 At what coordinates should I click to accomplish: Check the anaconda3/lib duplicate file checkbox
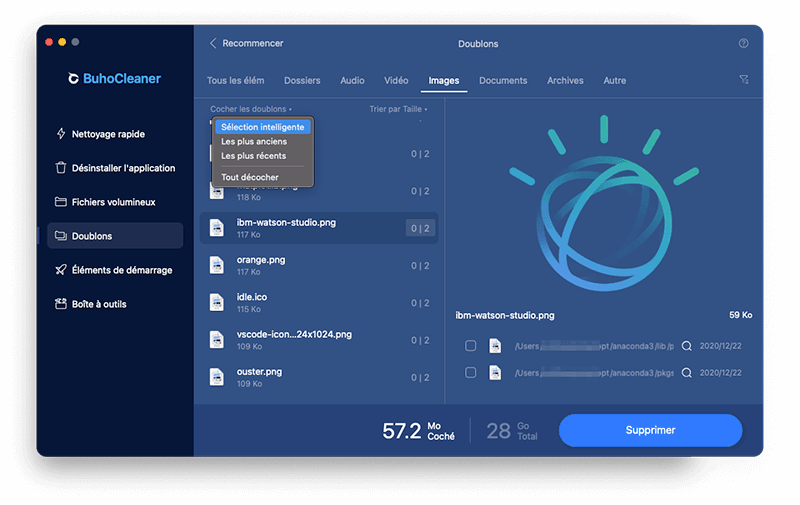470,346
